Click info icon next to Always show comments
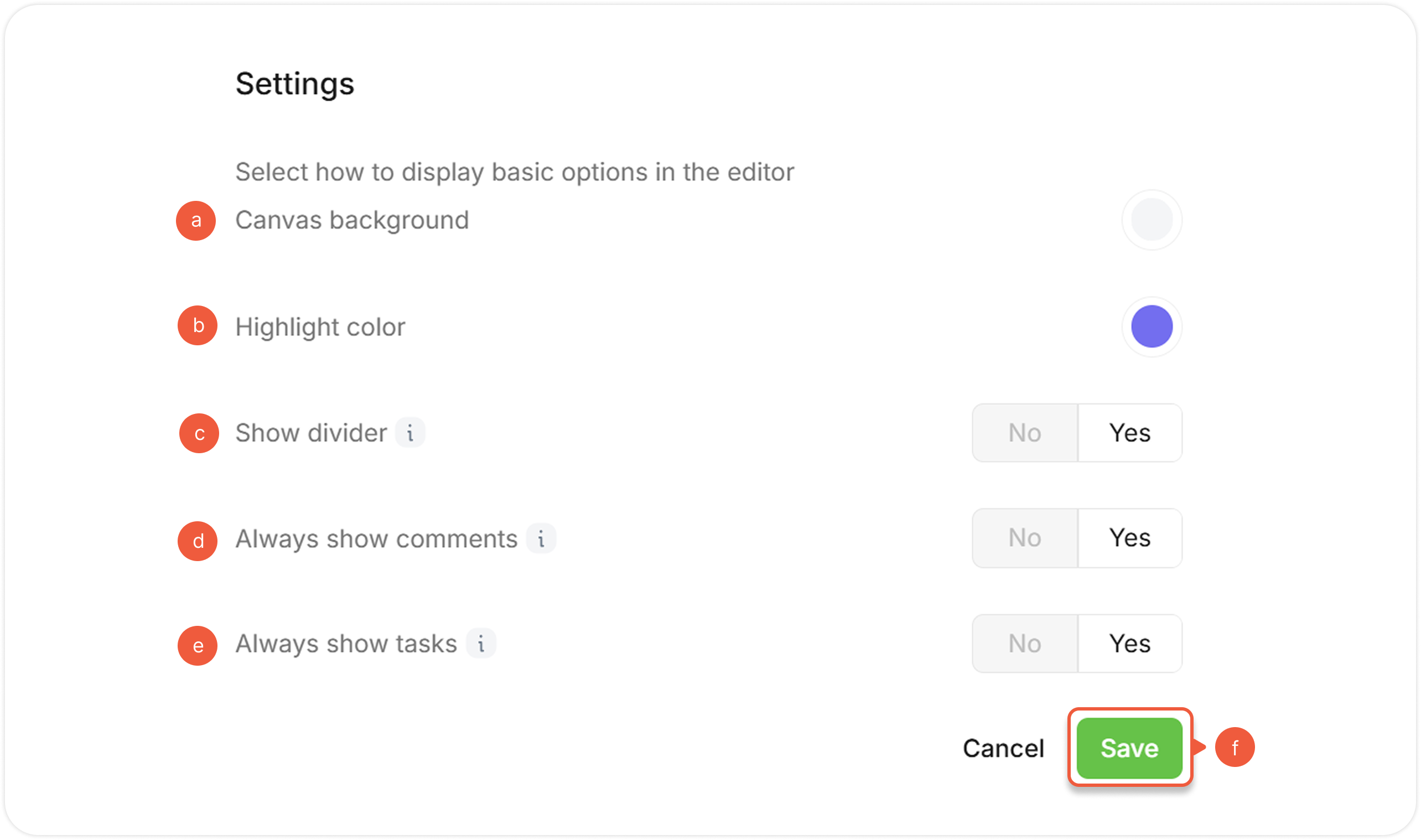The image size is (1421, 840). 541,538
